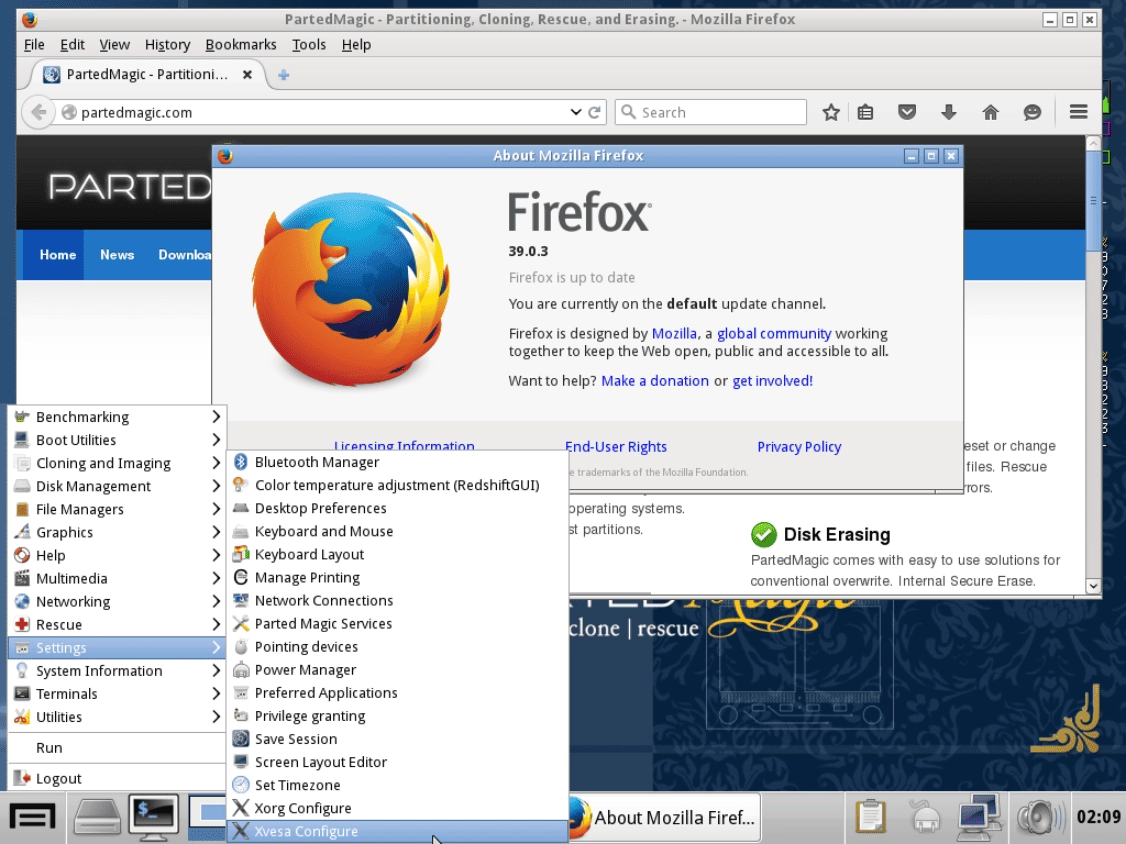Open Pointing devices entry

coord(398,646)
